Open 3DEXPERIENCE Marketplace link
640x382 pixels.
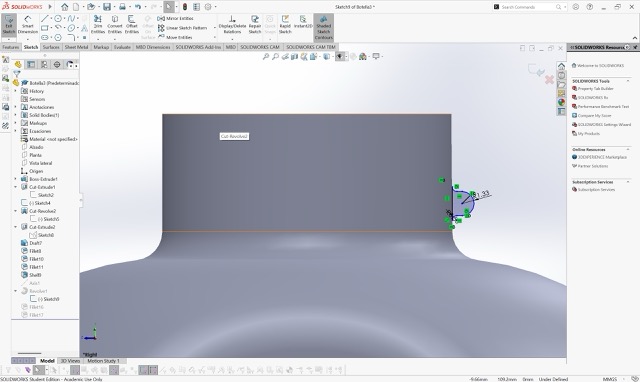tap(602, 157)
